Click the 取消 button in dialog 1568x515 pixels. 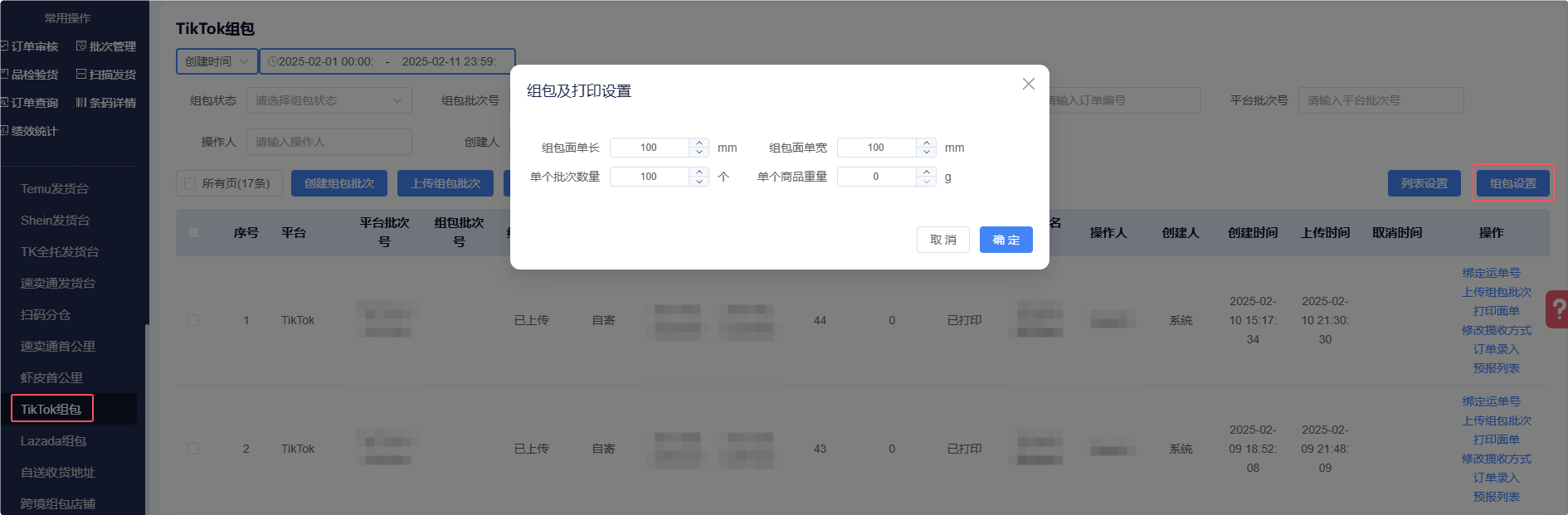coord(942,240)
